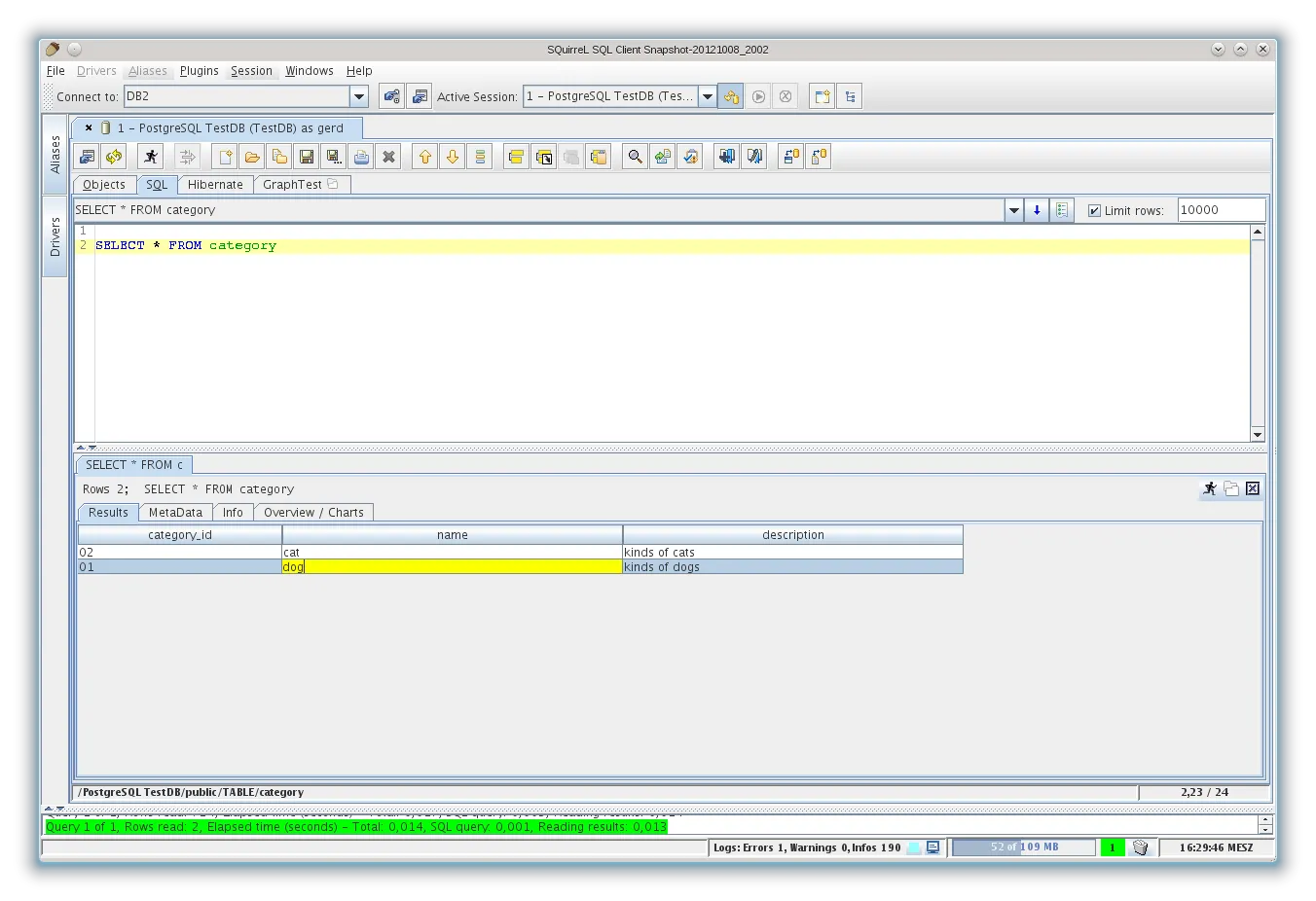Rerun the query from the results panel icon
The width and height of the screenshot is (1316, 901).
point(1209,488)
